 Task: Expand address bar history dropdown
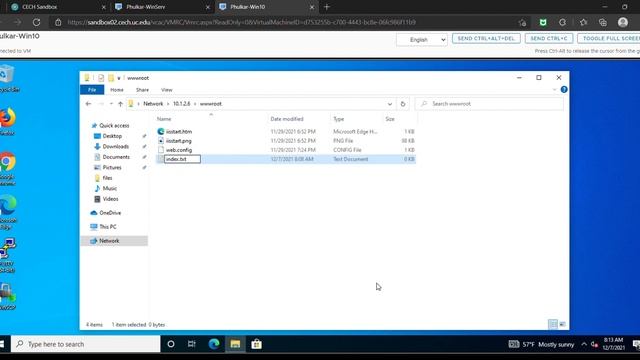tap(390, 104)
